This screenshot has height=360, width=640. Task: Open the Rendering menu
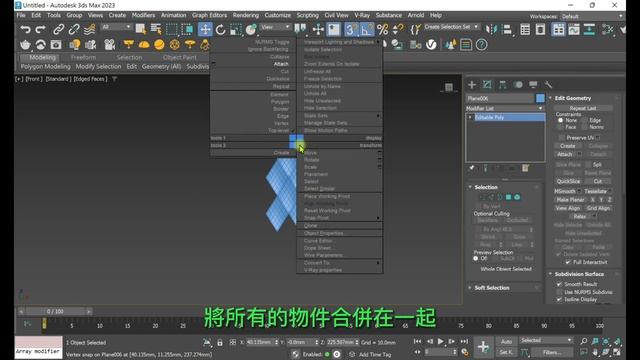(x=246, y=15)
